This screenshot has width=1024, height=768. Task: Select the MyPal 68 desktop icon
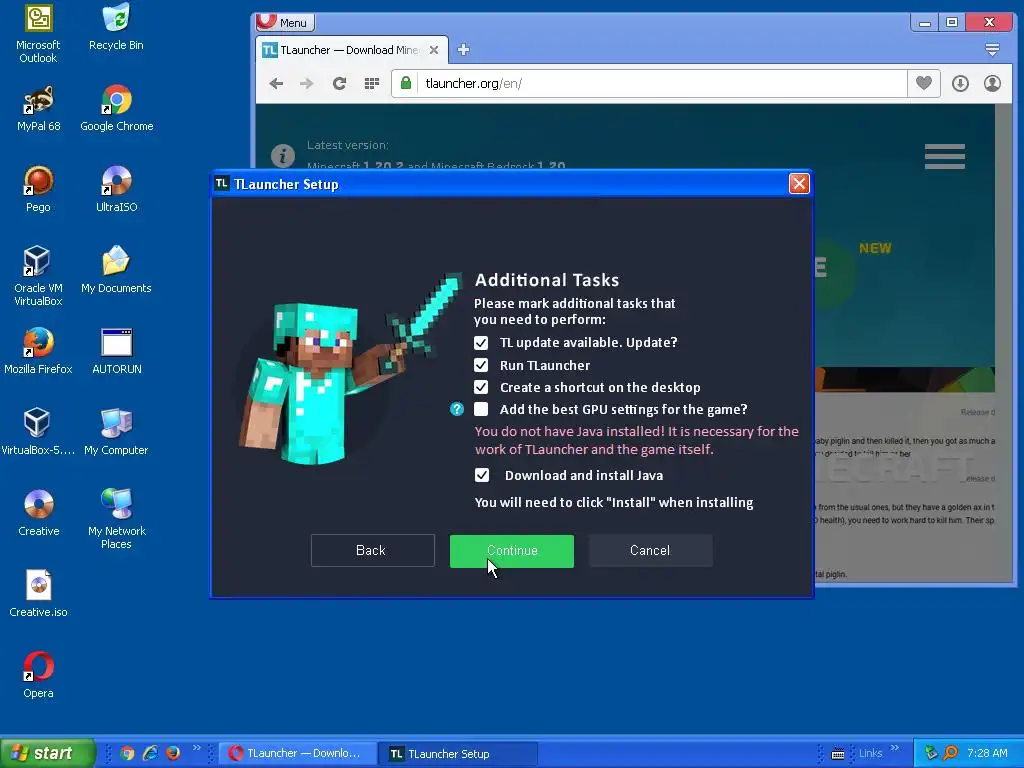[39, 108]
